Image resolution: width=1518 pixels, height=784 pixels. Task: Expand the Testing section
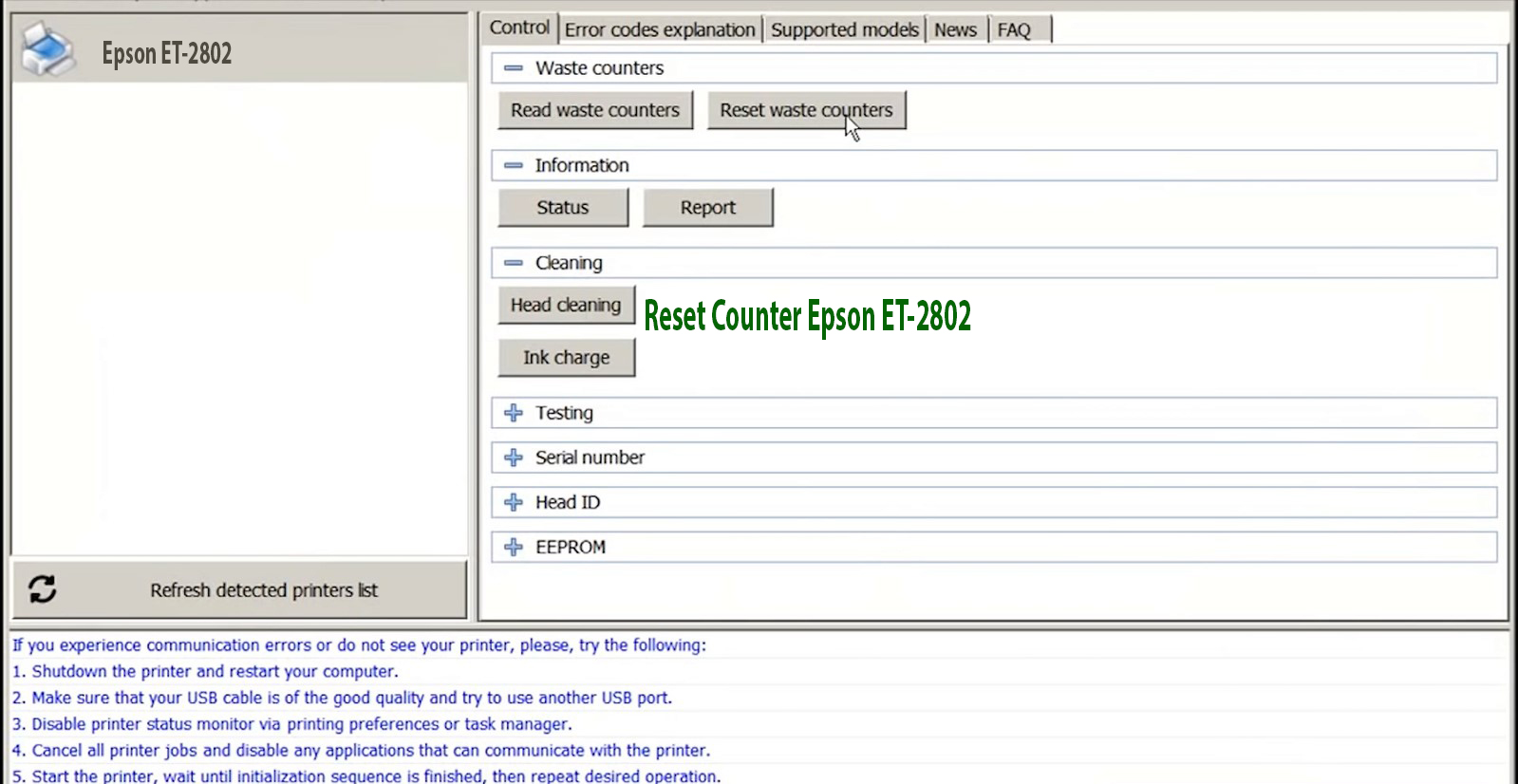pos(514,413)
